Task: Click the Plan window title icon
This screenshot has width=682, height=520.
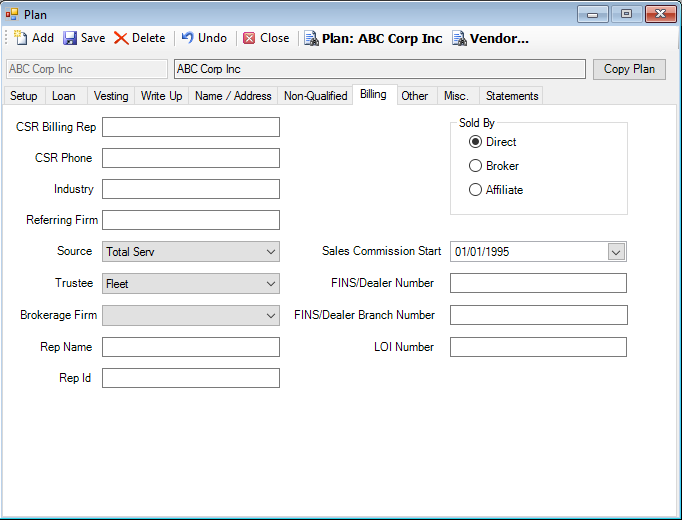Action: pyautogui.click(x=12, y=14)
